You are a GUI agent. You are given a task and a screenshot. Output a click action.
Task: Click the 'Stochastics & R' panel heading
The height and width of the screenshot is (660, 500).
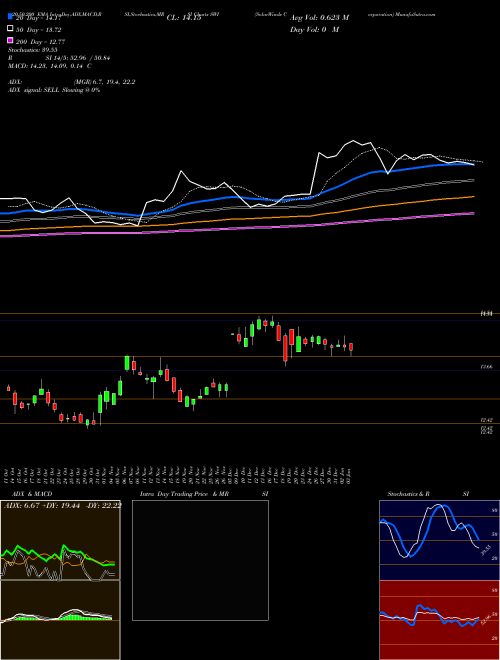tap(409, 494)
